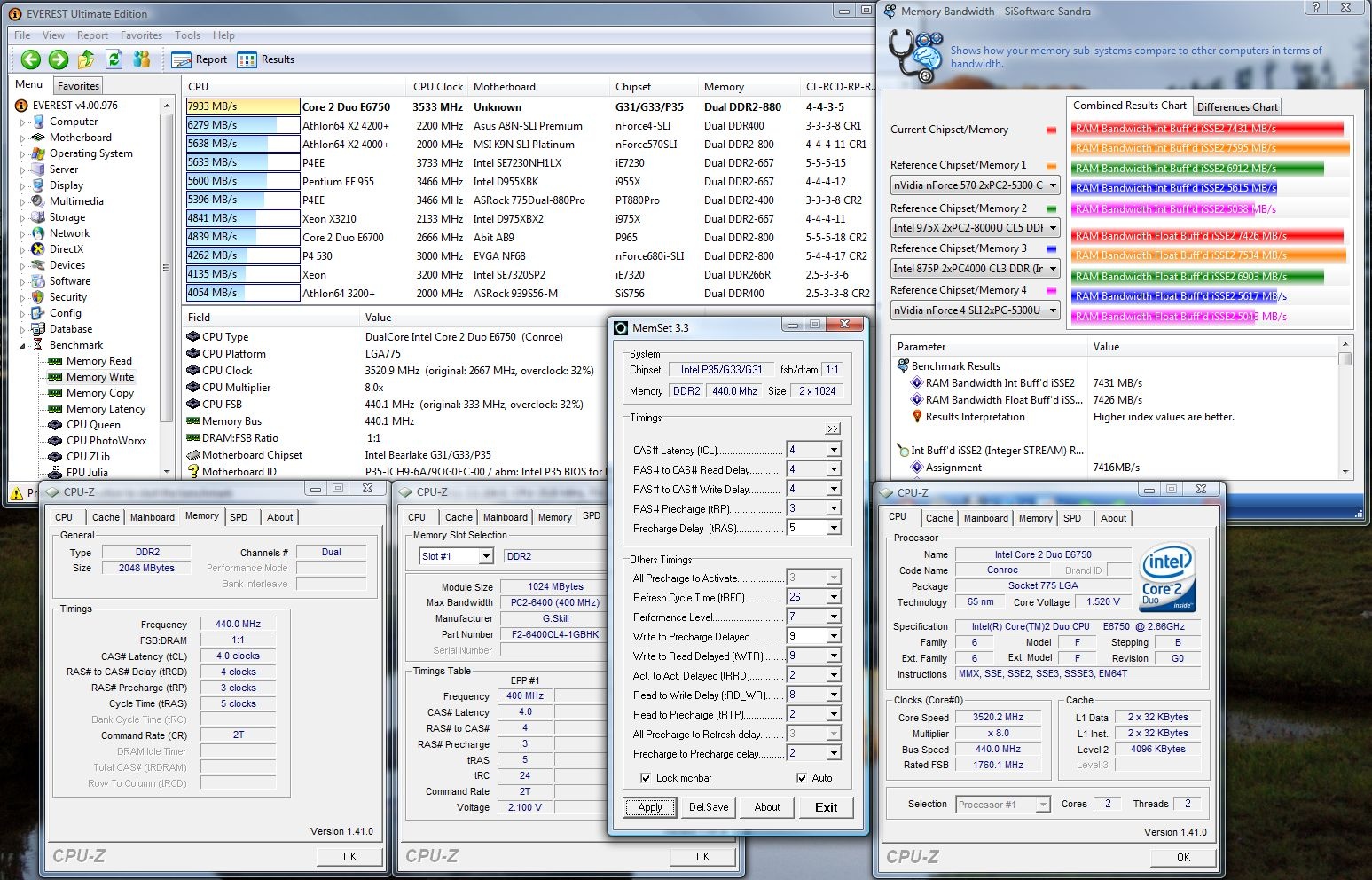Viewport: 1372px width, 880px height.
Task: Open the Results toolbar button in EVEREST
Action: tap(266, 59)
